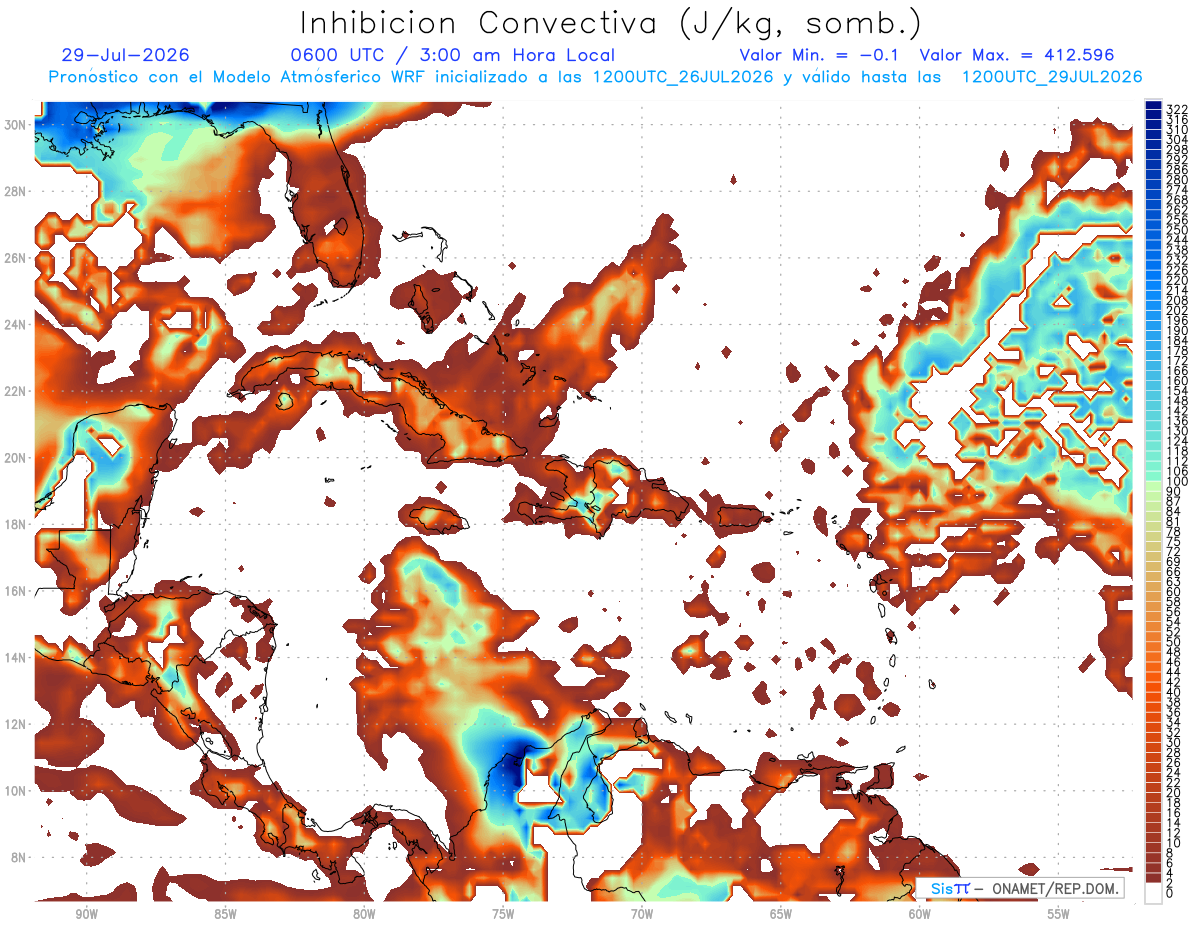
Task: Click the '70W' longitude label
Action: (x=642, y=914)
